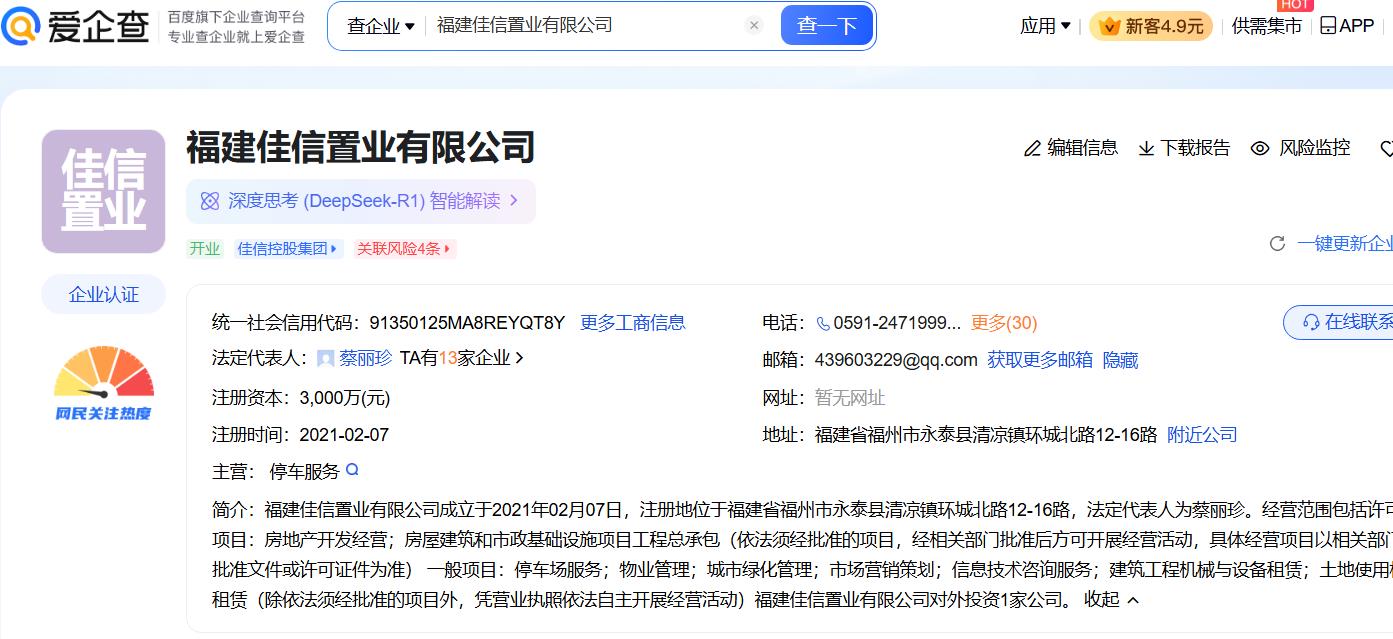Open the 查企业 search type dropdown

380,26
